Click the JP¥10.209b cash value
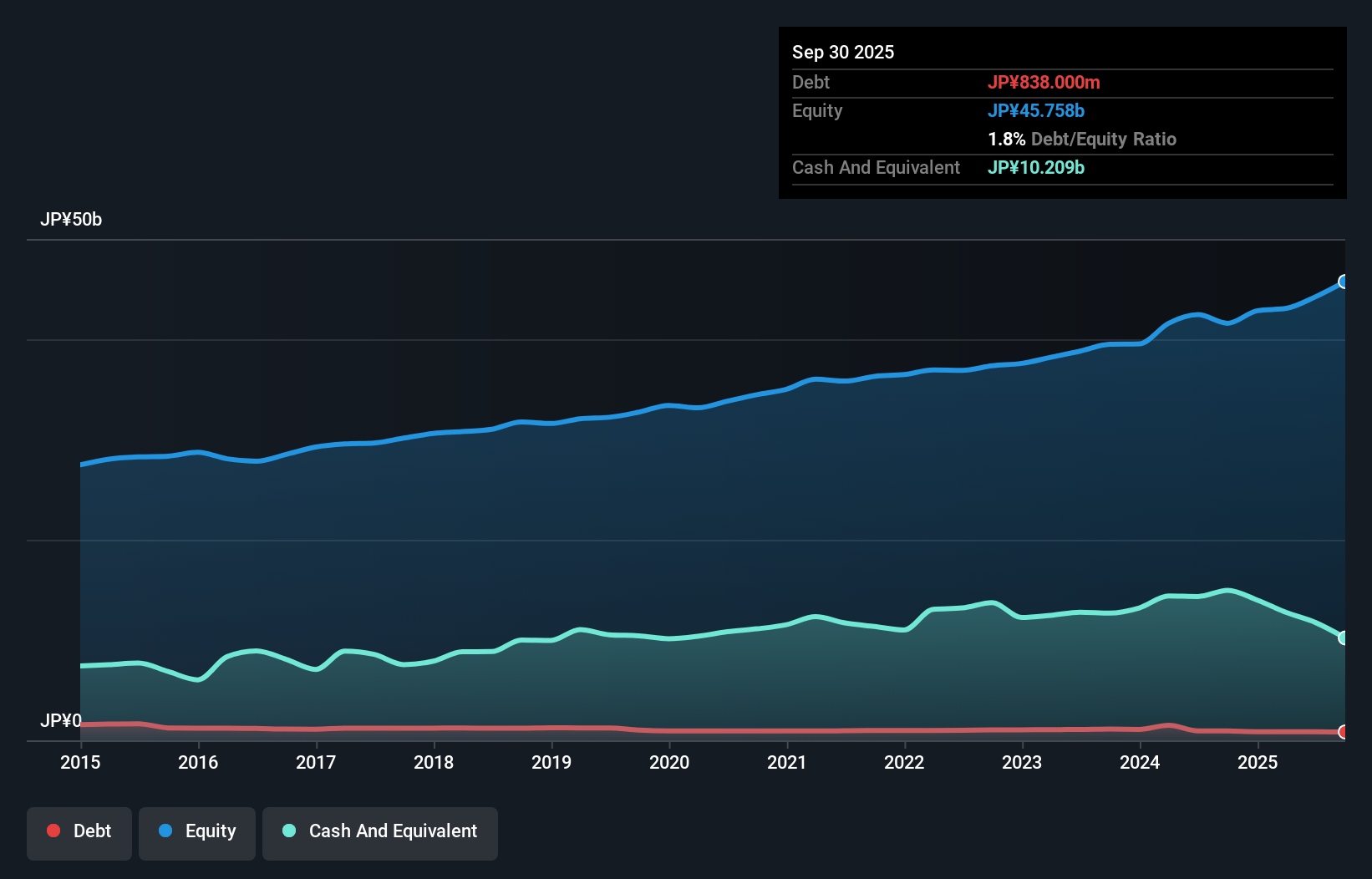The height and width of the screenshot is (879, 1372). point(1036,167)
